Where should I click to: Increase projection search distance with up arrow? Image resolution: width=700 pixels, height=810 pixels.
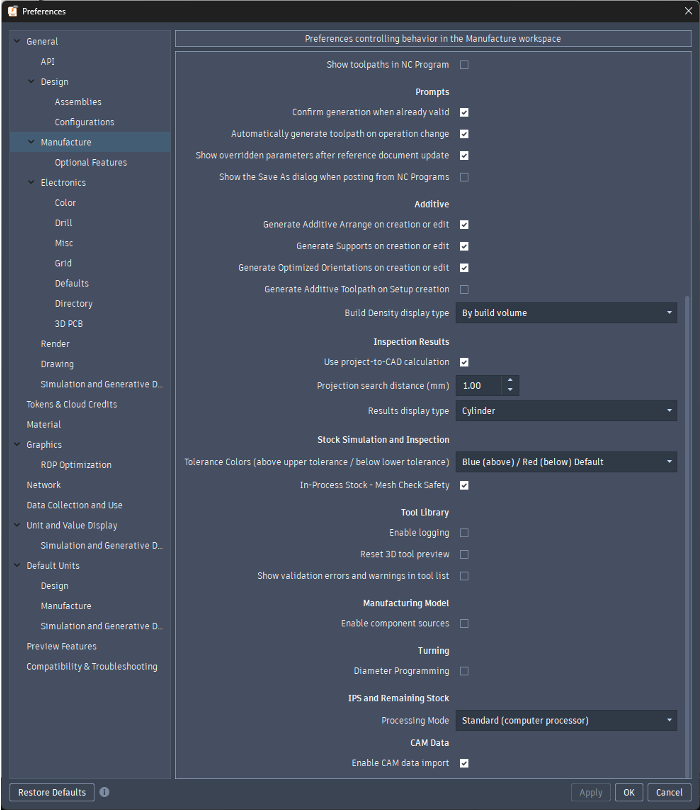click(x=510, y=381)
